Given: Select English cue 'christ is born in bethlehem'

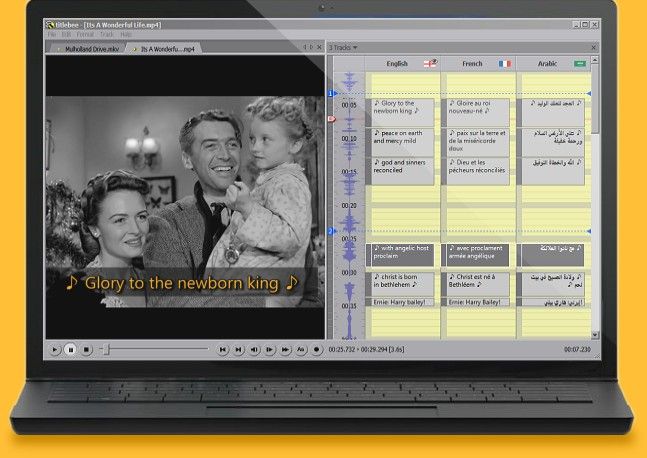Looking at the screenshot, I should pyautogui.click(x=400, y=284).
